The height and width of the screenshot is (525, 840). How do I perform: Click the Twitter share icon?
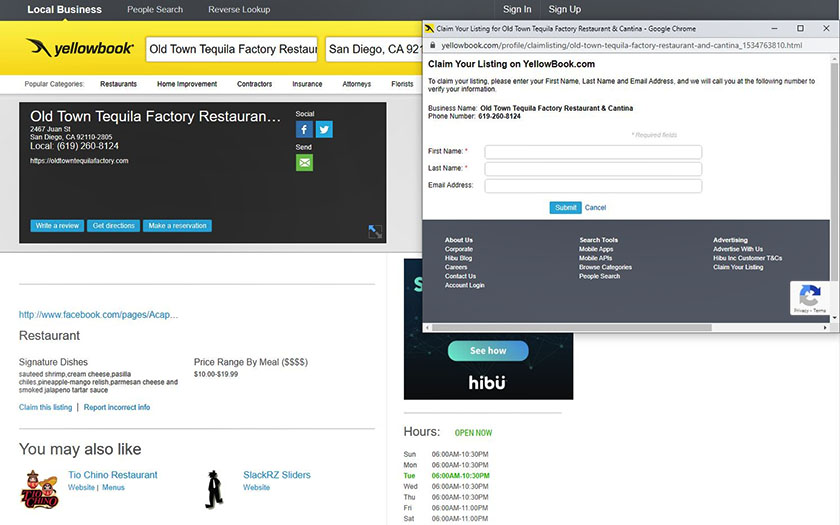pos(324,129)
